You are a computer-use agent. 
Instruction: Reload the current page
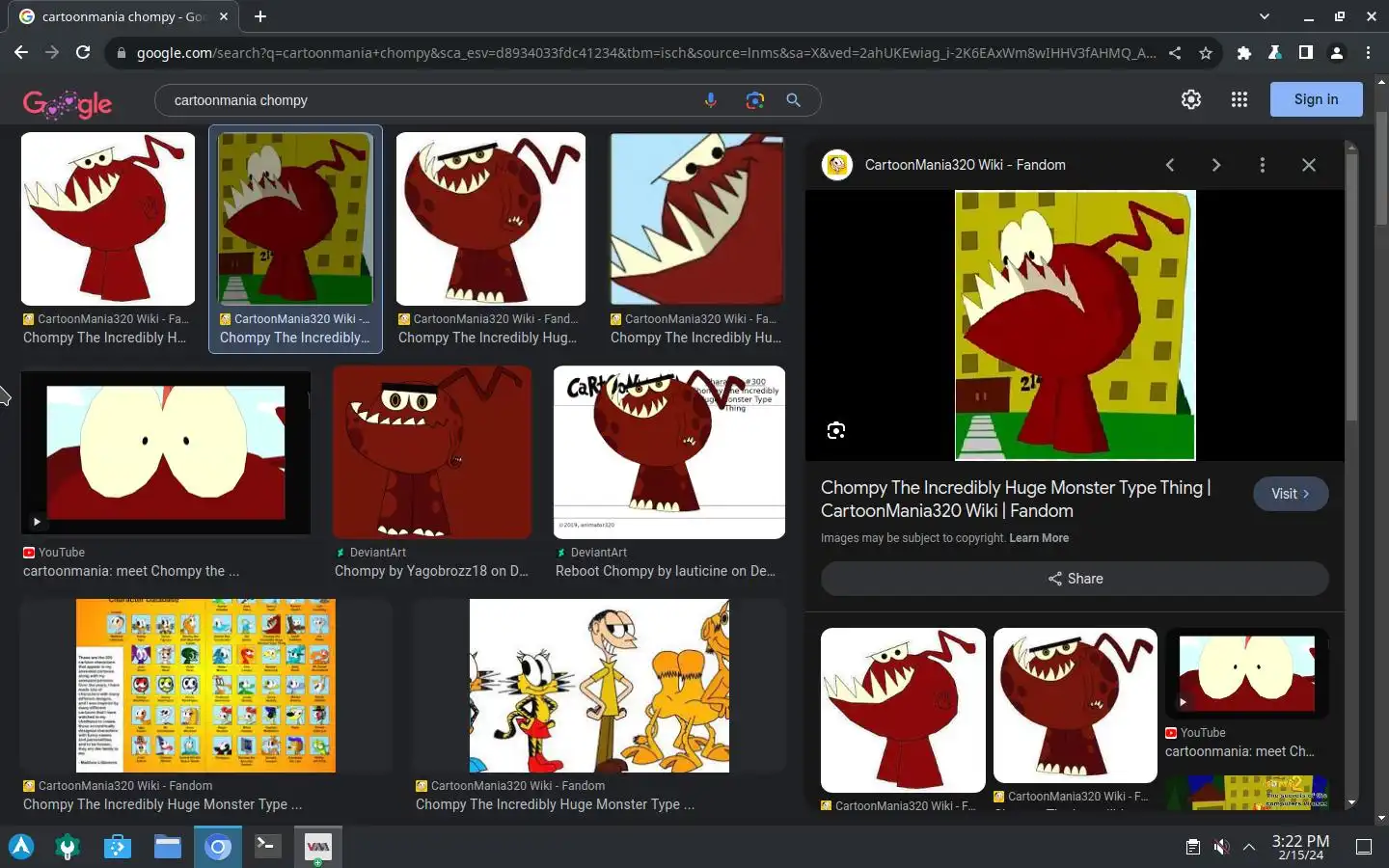(83, 53)
